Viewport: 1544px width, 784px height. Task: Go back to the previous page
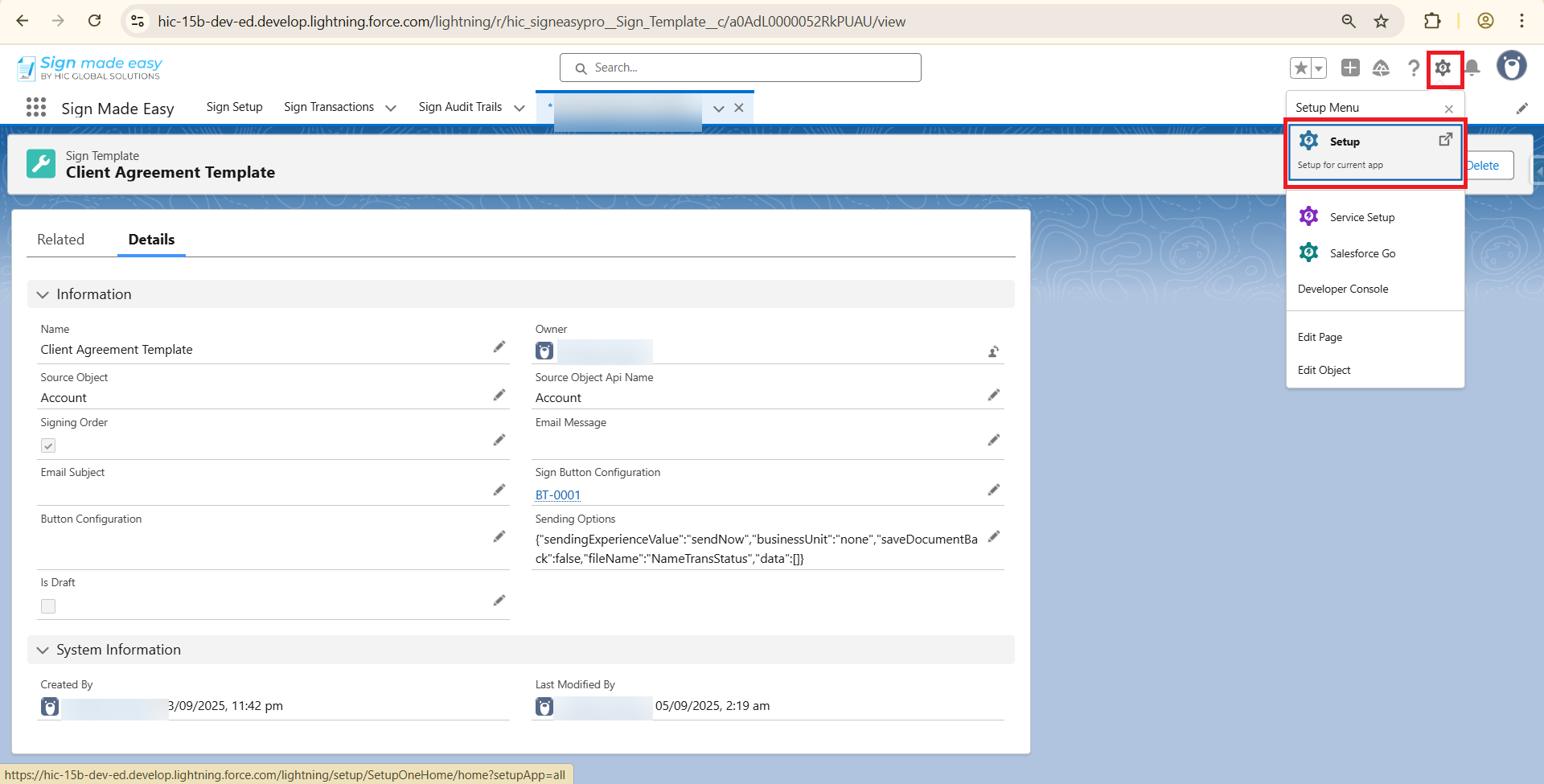tap(23, 21)
